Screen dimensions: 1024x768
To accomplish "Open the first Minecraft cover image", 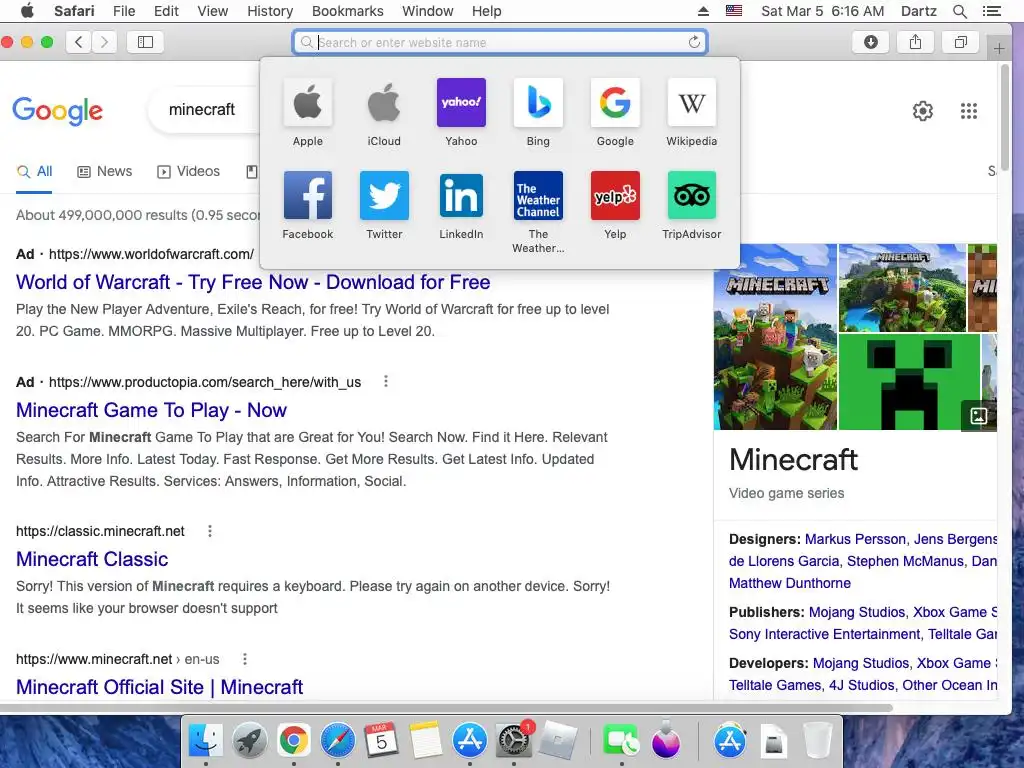I will click(775, 337).
